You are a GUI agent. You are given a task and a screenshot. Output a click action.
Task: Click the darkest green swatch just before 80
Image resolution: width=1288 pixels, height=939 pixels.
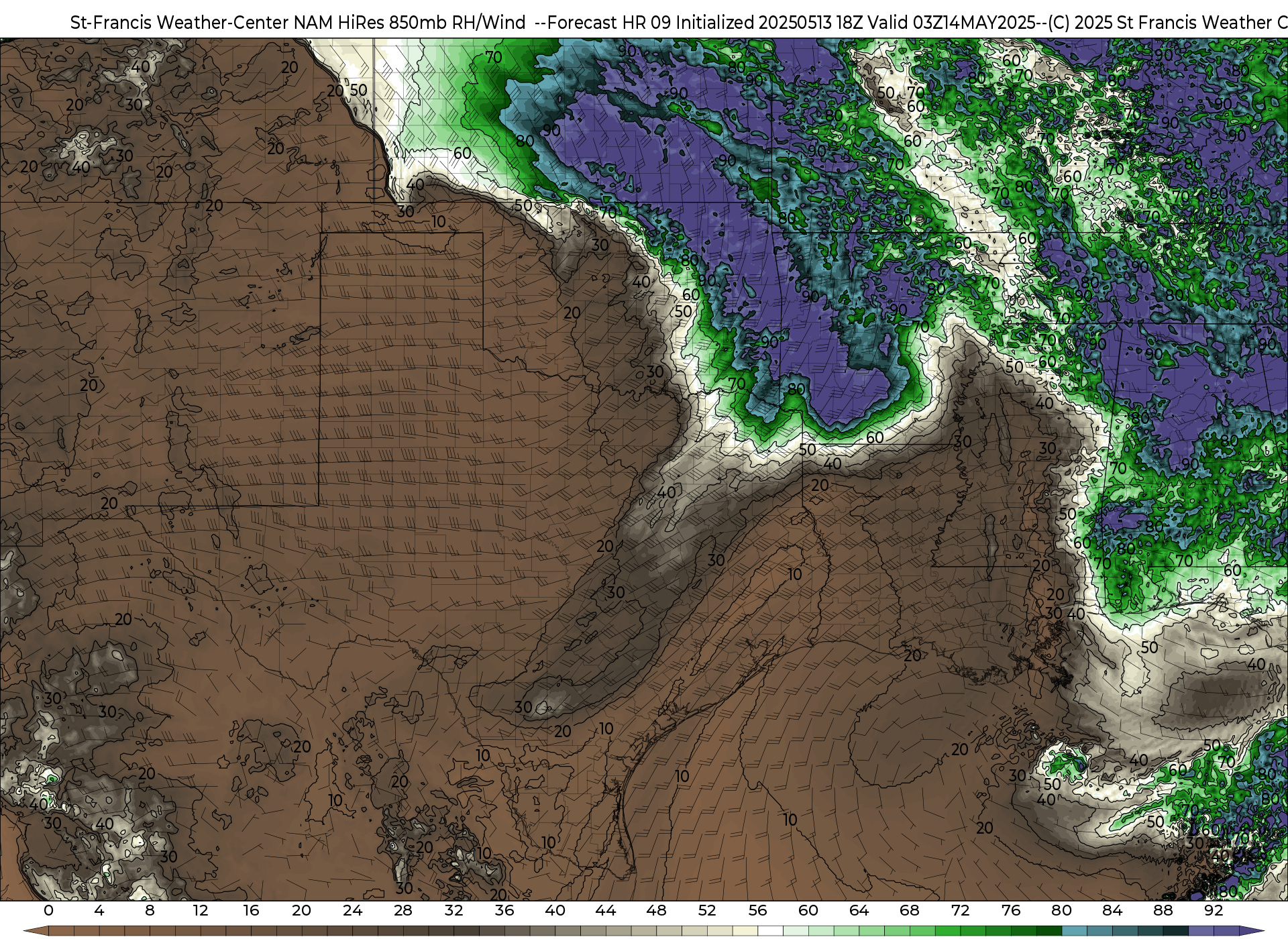(1049, 931)
